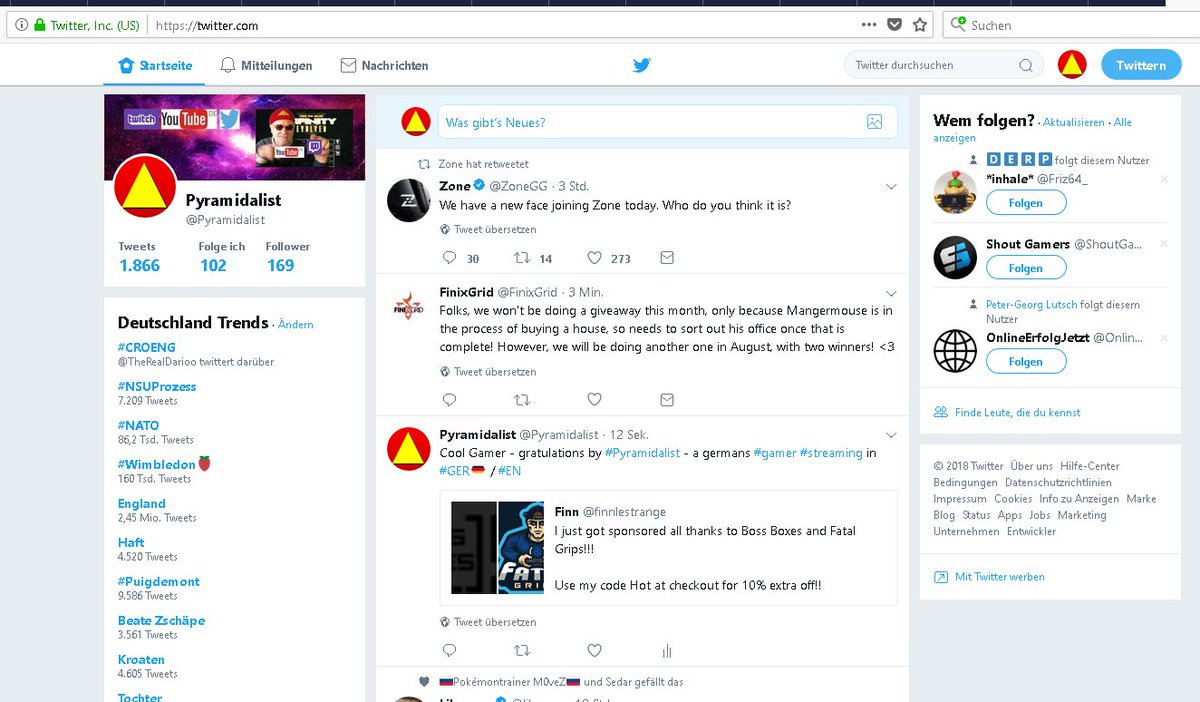
Task: Open the 102 Folge ich count
Action: [x=213, y=265]
